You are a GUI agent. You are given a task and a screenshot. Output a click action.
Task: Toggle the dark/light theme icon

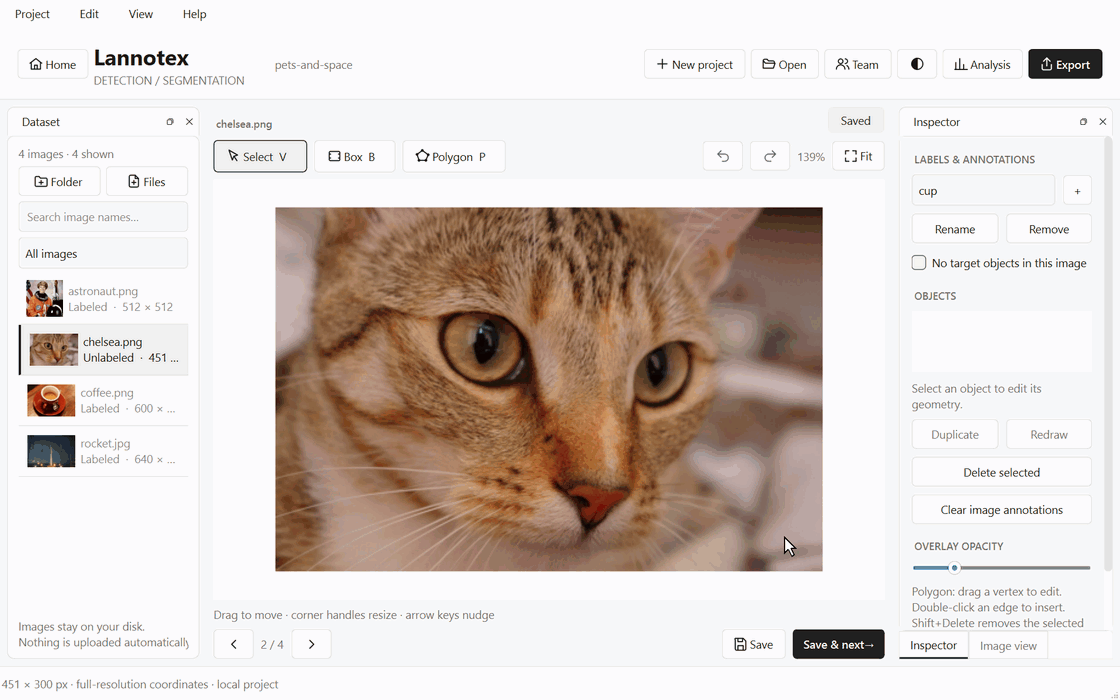pos(917,64)
